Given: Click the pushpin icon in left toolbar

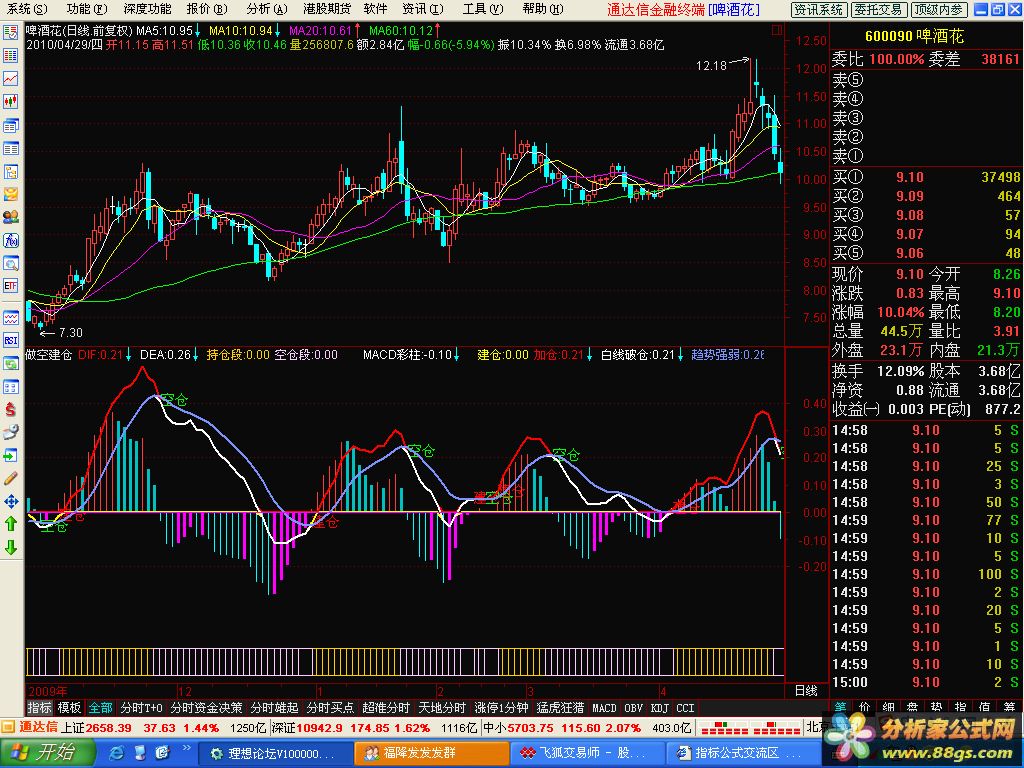Looking at the screenshot, I should (x=10, y=432).
